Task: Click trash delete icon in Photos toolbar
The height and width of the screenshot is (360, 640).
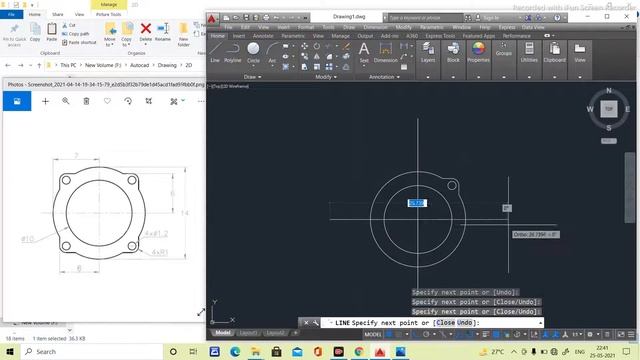Action: [87, 101]
